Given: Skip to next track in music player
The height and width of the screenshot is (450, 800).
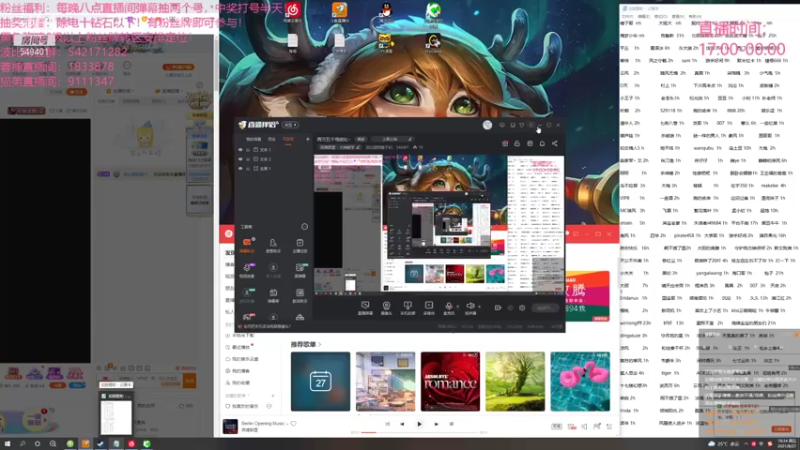Looking at the screenshot, I should 436,424.
